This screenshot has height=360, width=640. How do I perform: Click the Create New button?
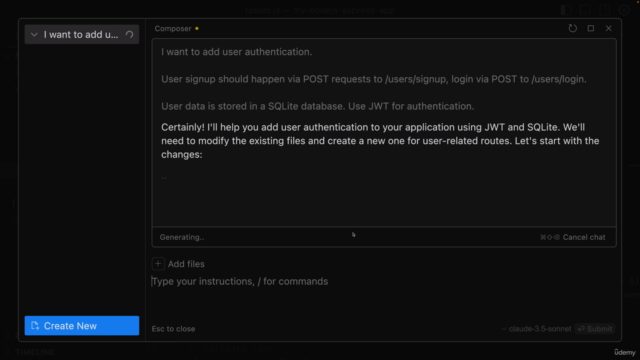click(x=82, y=326)
